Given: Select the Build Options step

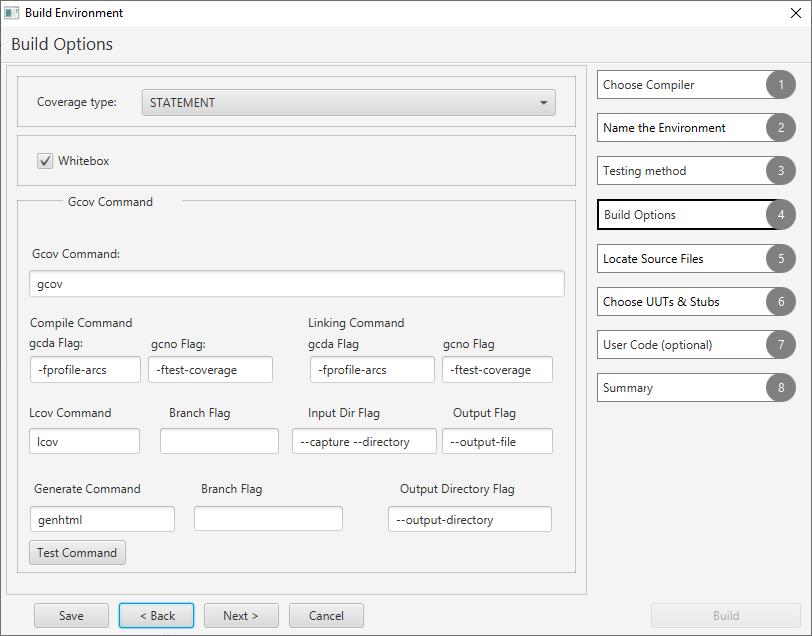Looking at the screenshot, I should click(x=695, y=214).
